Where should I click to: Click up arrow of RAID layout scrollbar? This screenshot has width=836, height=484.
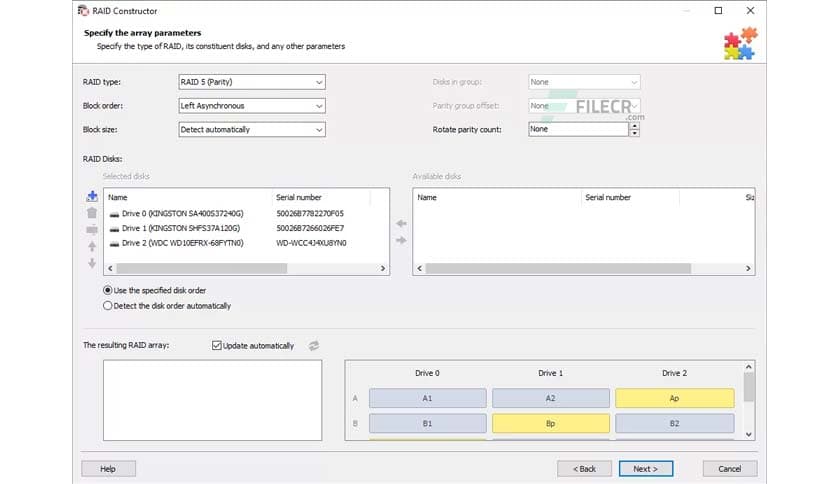(x=749, y=367)
